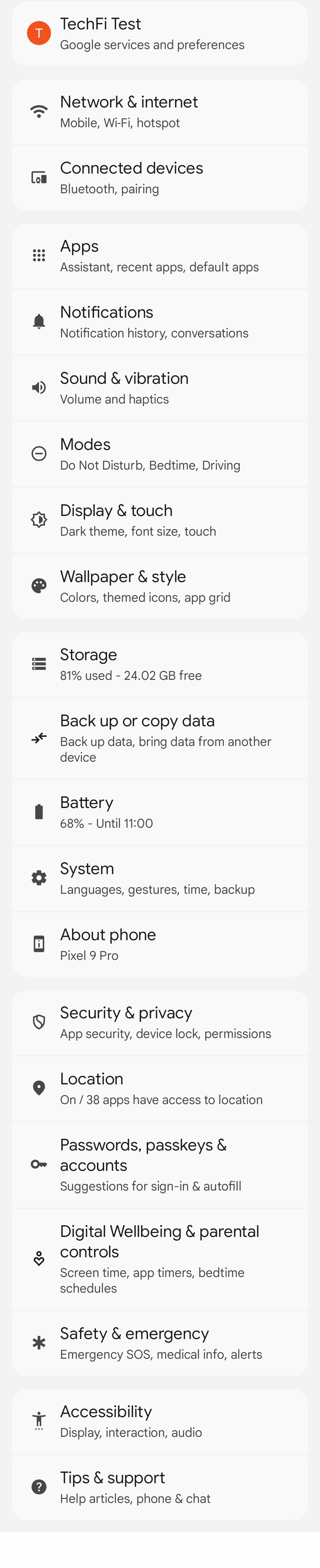
Task: Tap the Apps grid icon
Action: pyautogui.click(x=39, y=256)
